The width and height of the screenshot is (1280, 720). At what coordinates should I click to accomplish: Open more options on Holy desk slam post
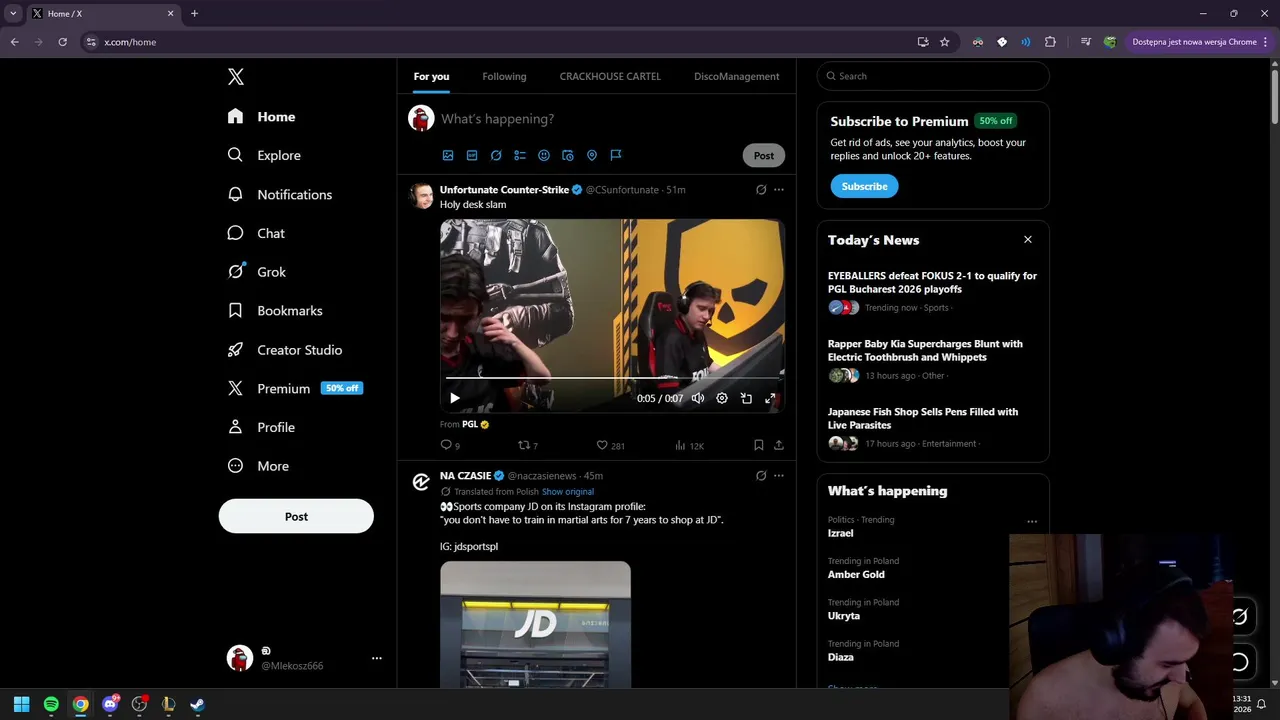(x=779, y=190)
